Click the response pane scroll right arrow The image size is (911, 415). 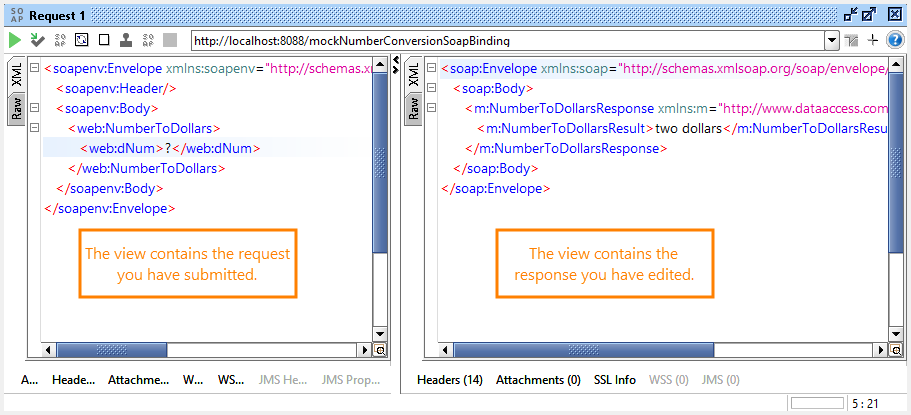[x=880, y=350]
